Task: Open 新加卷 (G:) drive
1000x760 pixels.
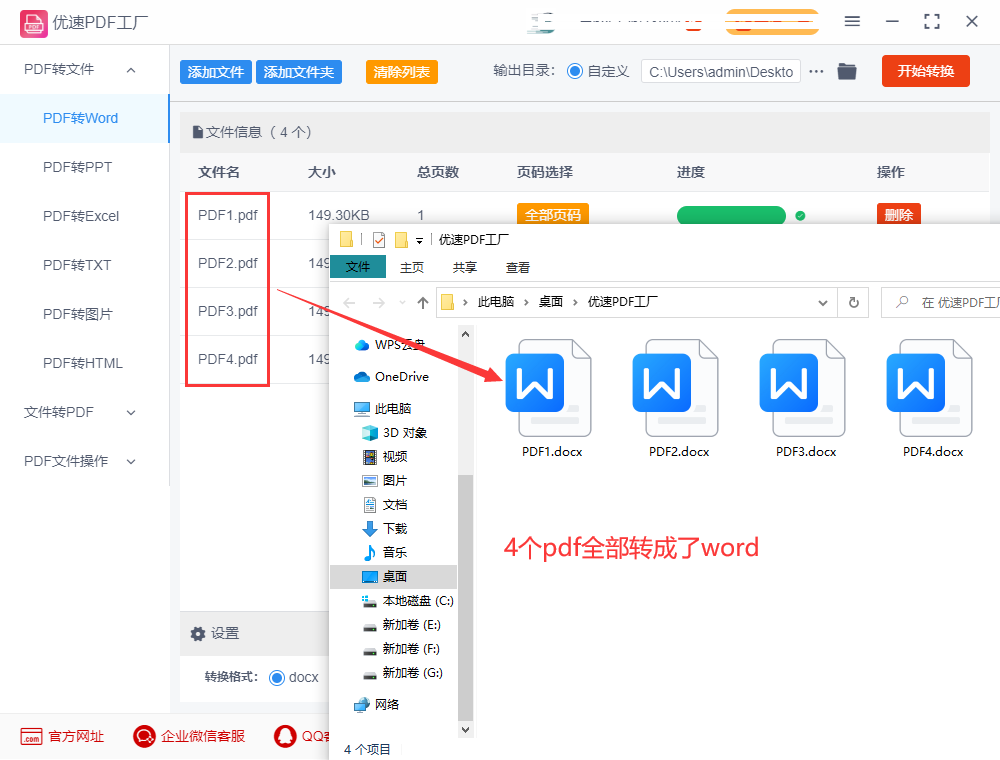Action: 402,673
